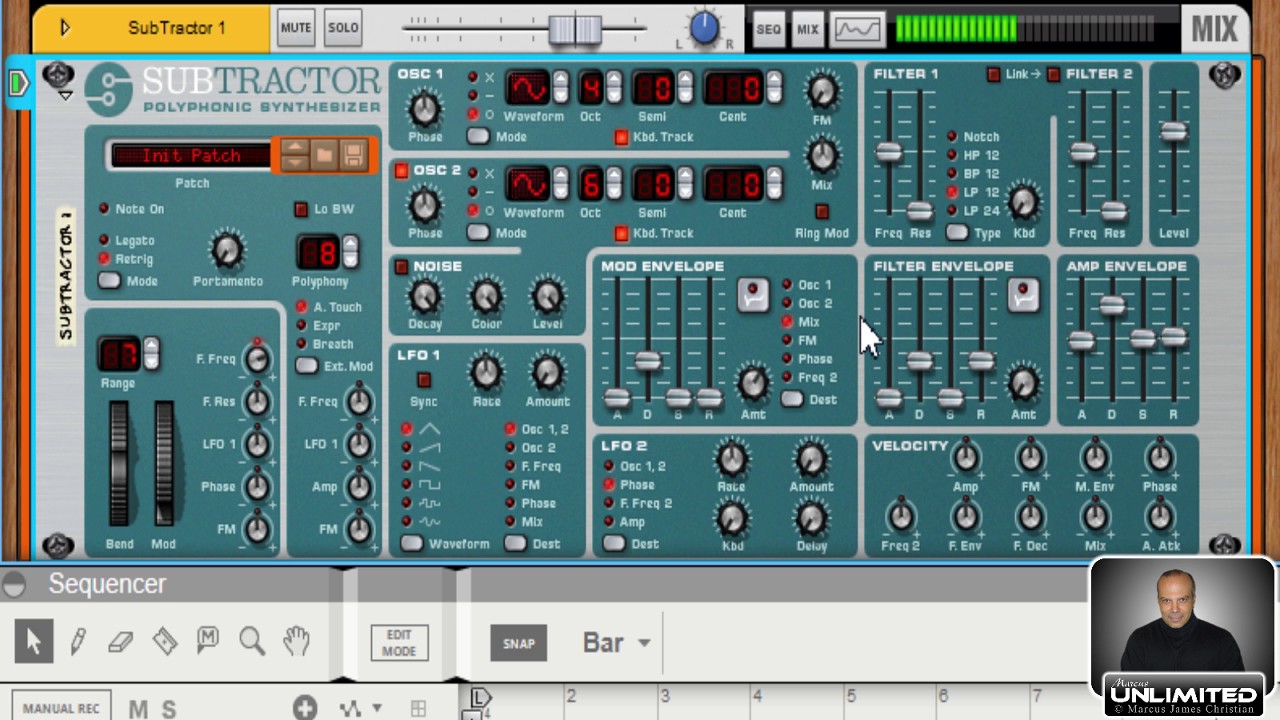This screenshot has width=1280, height=720.
Task: Enable Lo BW option
Action: coord(301,209)
